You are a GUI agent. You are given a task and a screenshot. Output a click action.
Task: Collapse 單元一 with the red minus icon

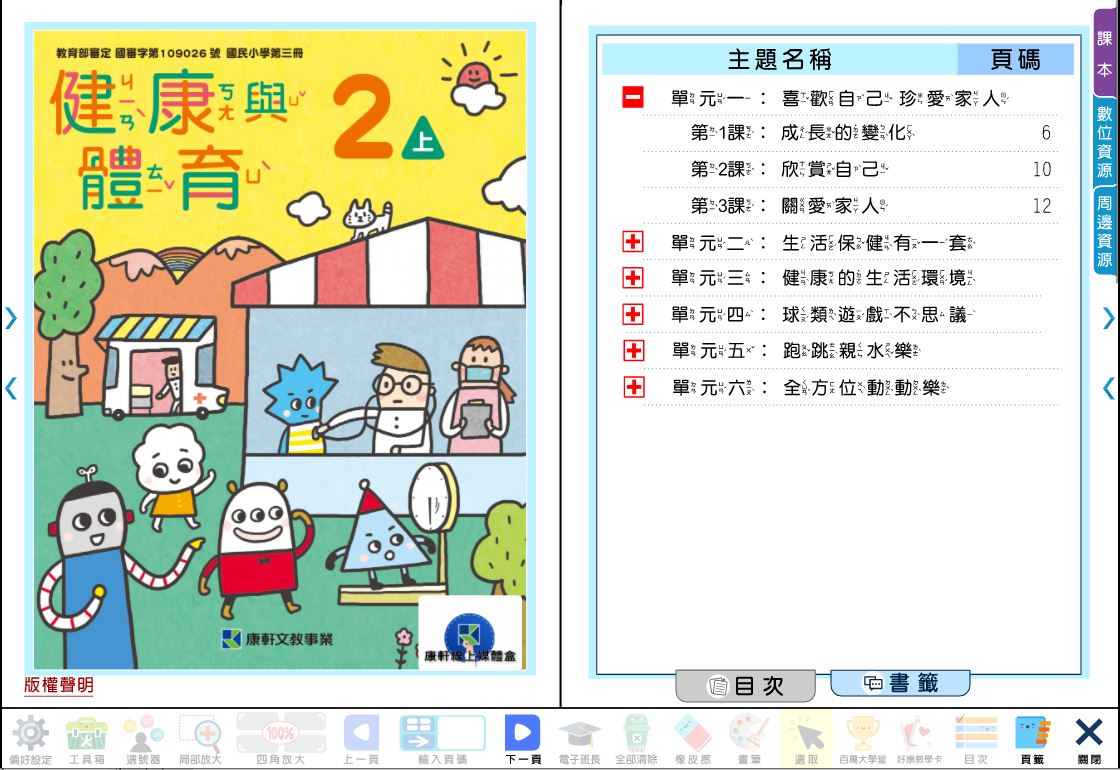coord(633,97)
